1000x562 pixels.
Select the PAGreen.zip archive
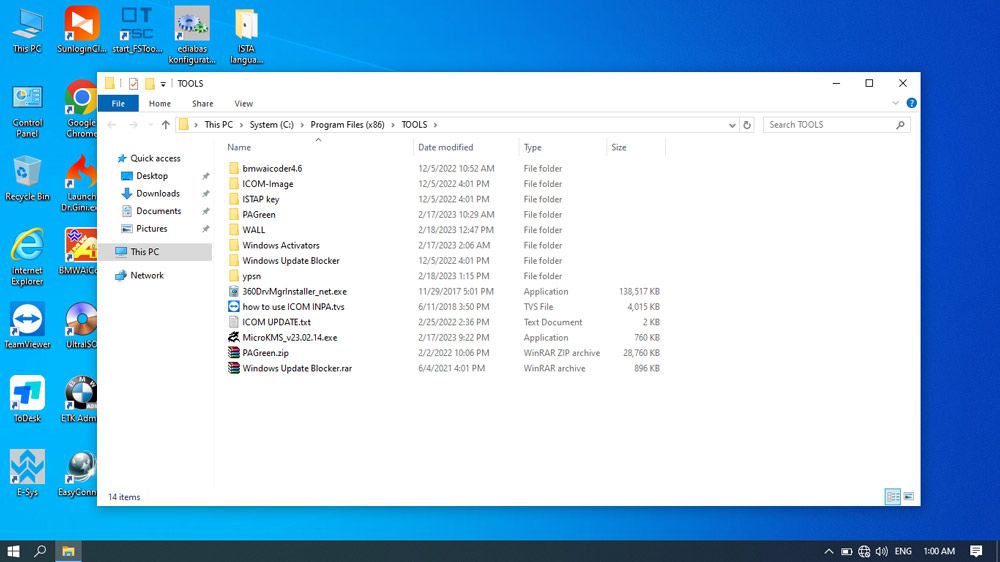[265, 353]
